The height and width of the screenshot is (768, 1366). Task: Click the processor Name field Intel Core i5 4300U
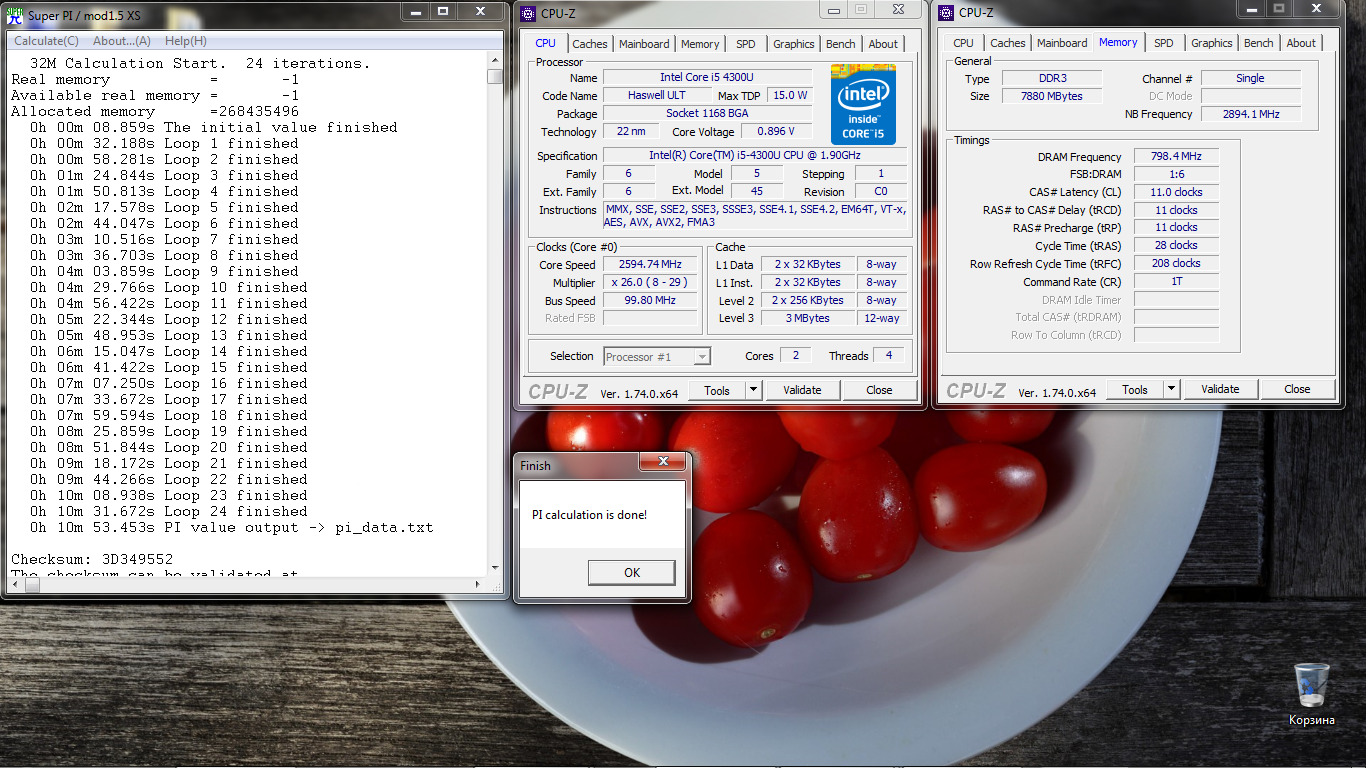(708, 78)
